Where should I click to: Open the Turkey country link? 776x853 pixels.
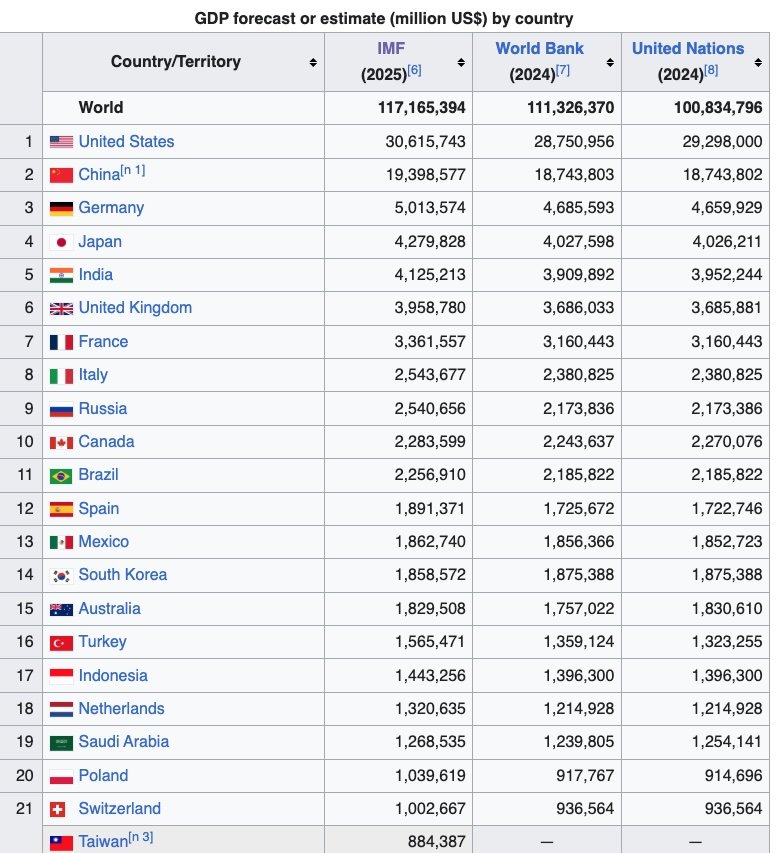pyautogui.click(x=102, y=642)
